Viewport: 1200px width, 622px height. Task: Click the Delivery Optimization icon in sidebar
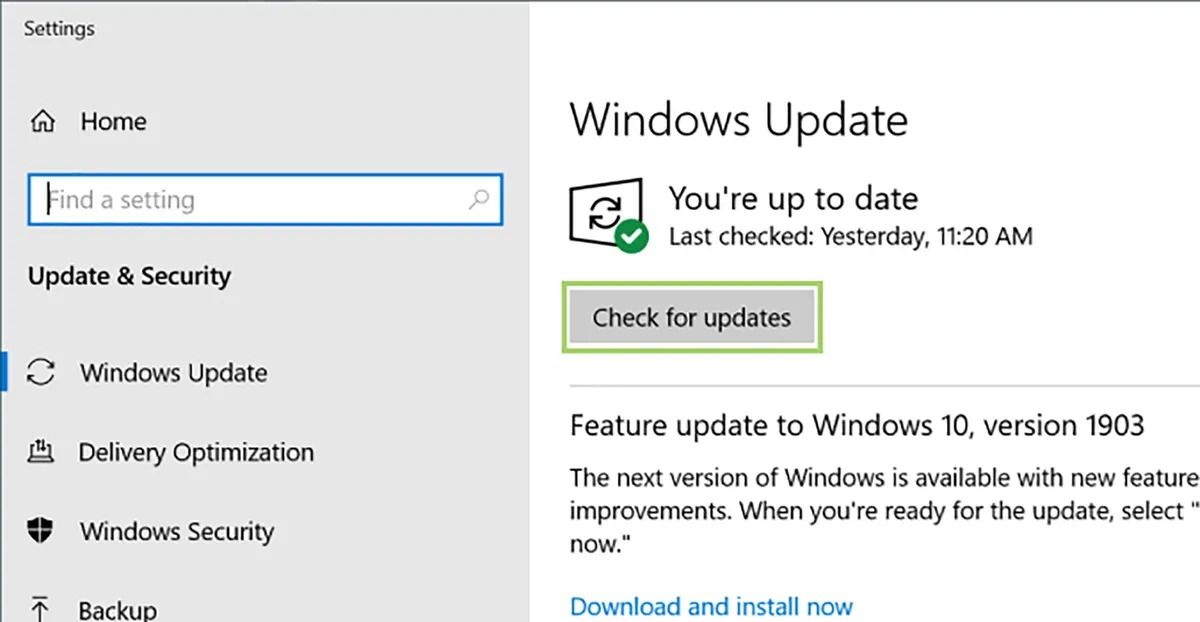point(42,452)
